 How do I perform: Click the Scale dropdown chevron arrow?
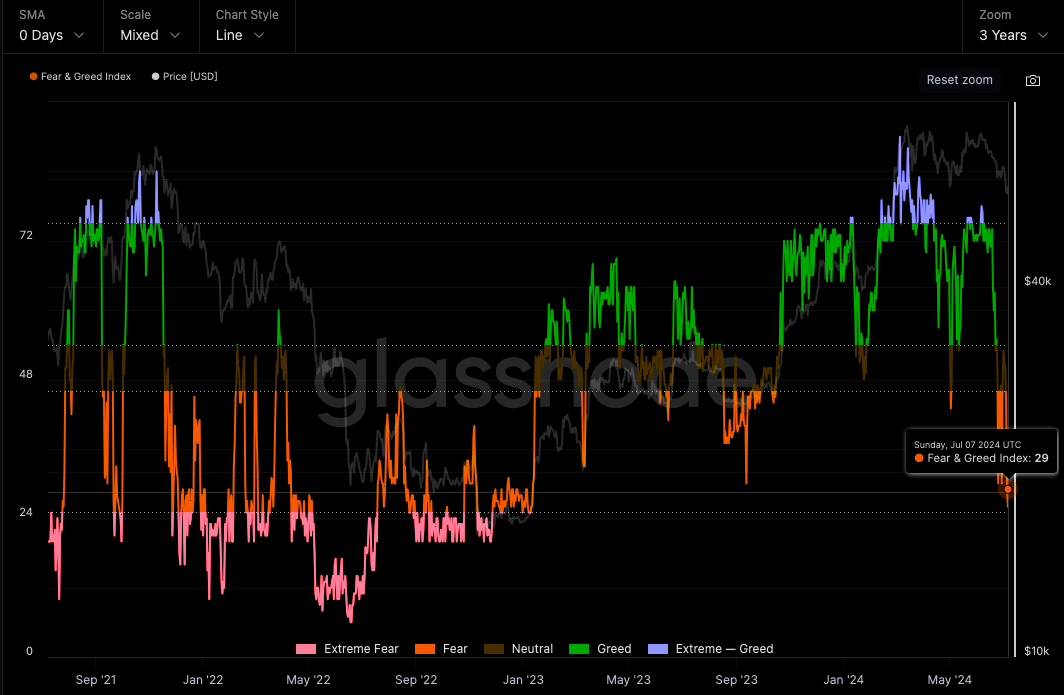pos(174,35)
